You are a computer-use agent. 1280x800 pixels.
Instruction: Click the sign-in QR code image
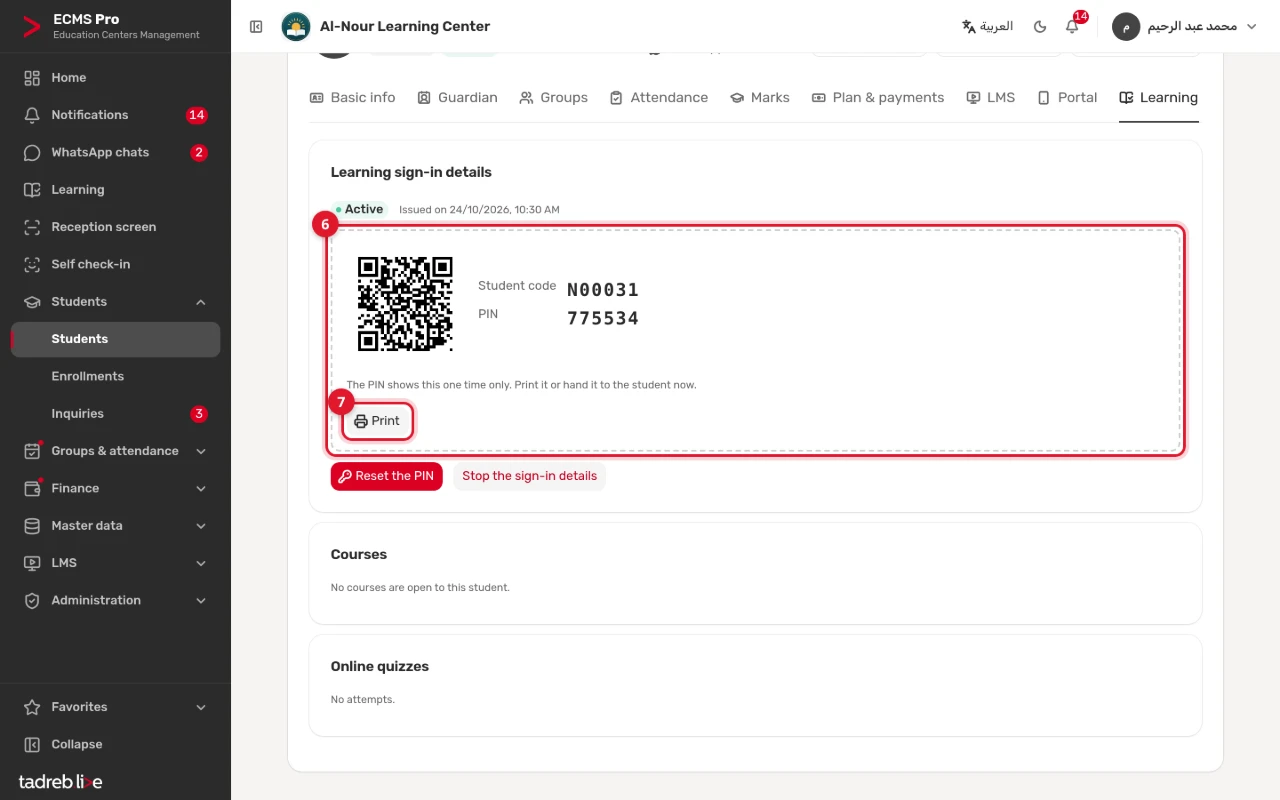pos(405,304)
